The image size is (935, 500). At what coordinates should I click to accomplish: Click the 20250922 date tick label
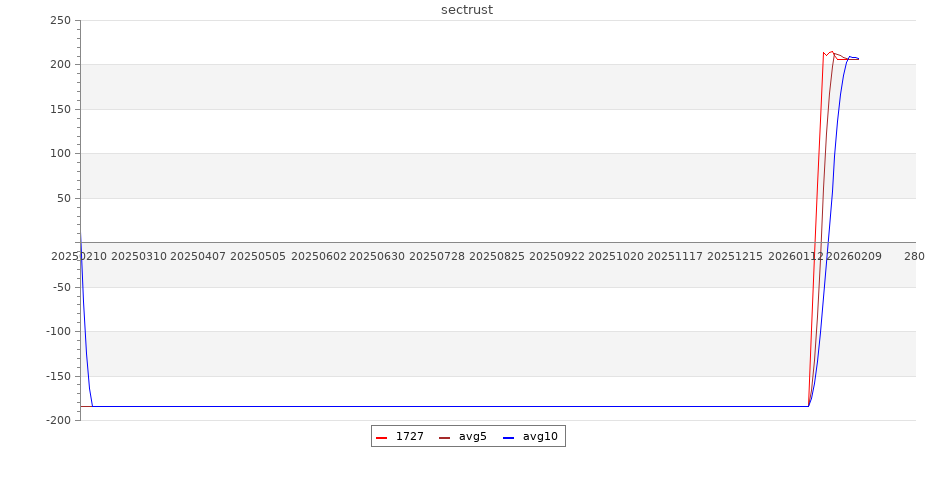tap(557, 256)
